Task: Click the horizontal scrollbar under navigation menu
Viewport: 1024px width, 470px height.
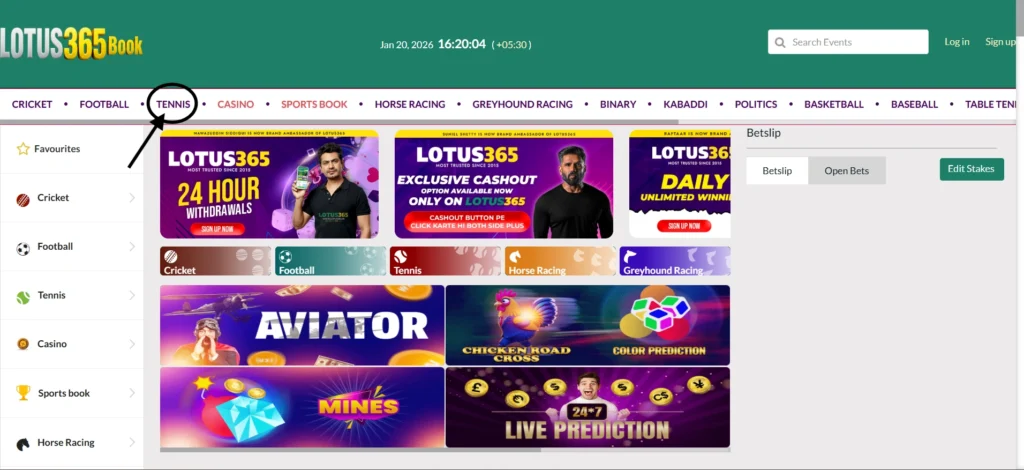Action: point(340,122)
